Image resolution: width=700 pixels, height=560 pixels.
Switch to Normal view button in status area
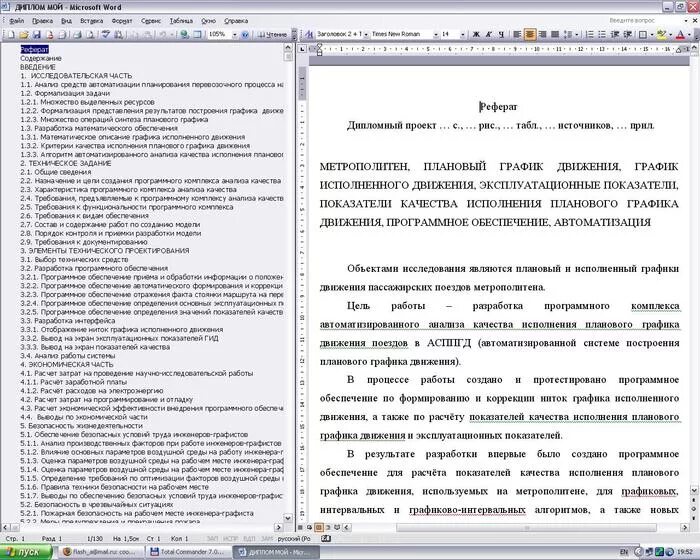pyautogui.click(x=300, y=527)
